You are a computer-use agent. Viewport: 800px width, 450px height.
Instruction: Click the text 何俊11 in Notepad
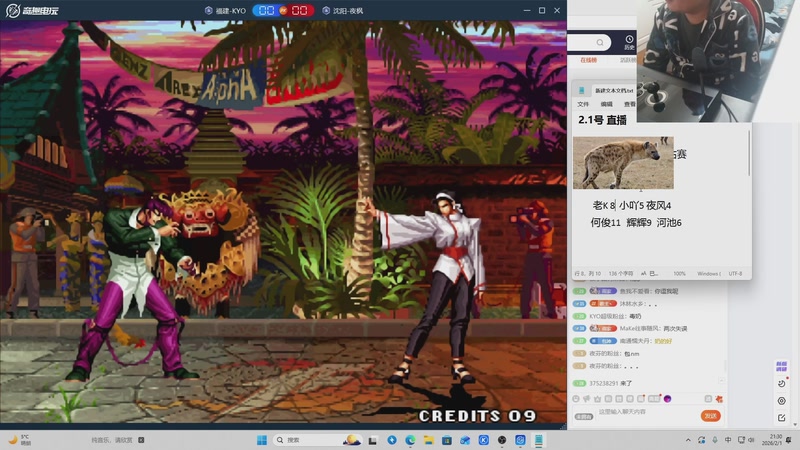coord(606,222)
